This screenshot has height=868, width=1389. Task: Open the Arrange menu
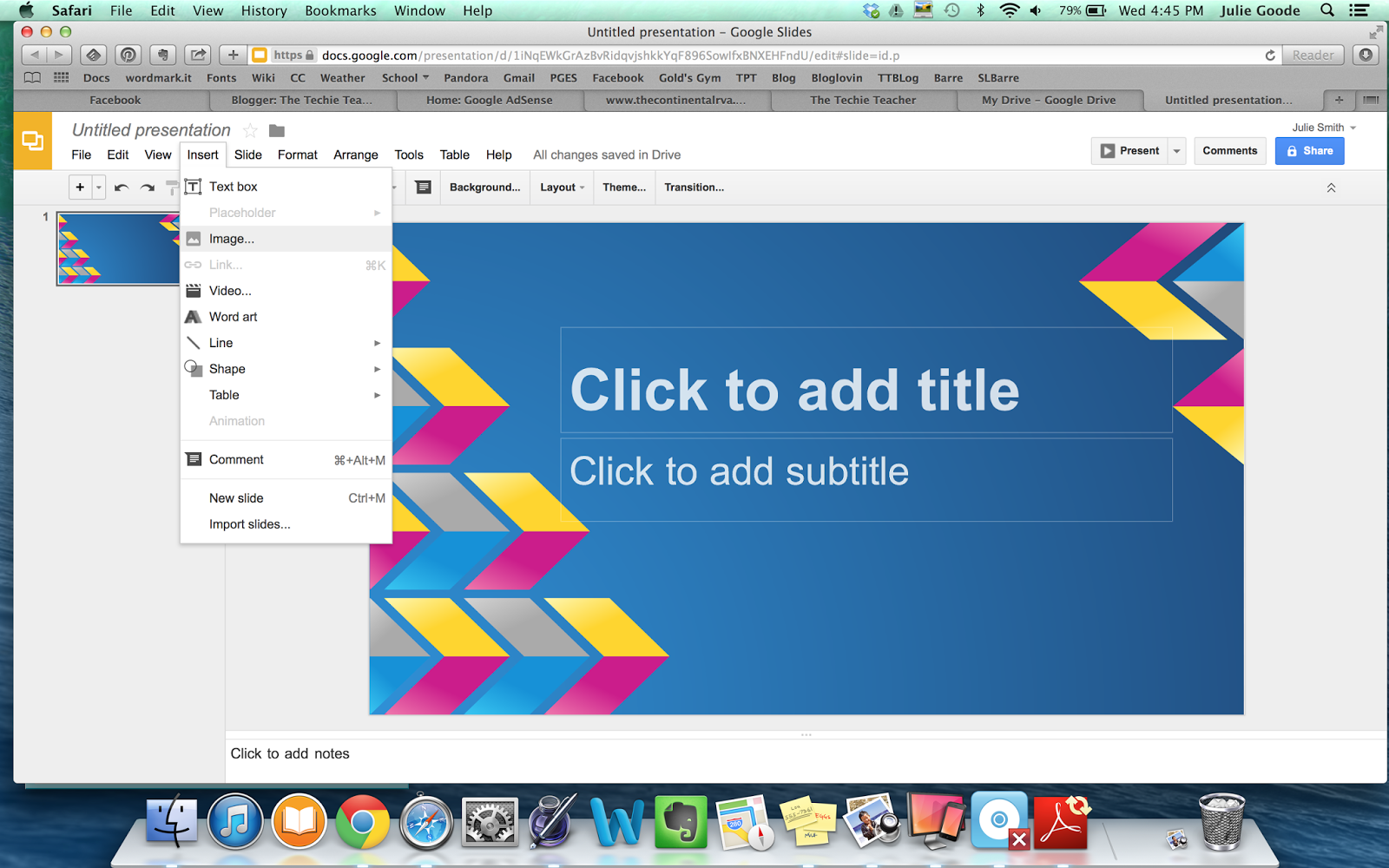[x=356, y=155]
